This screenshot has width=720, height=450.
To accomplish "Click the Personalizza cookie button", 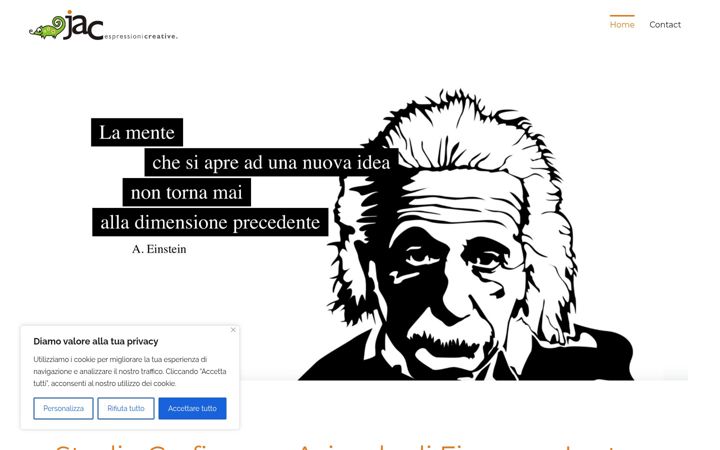I will point(63,408).
